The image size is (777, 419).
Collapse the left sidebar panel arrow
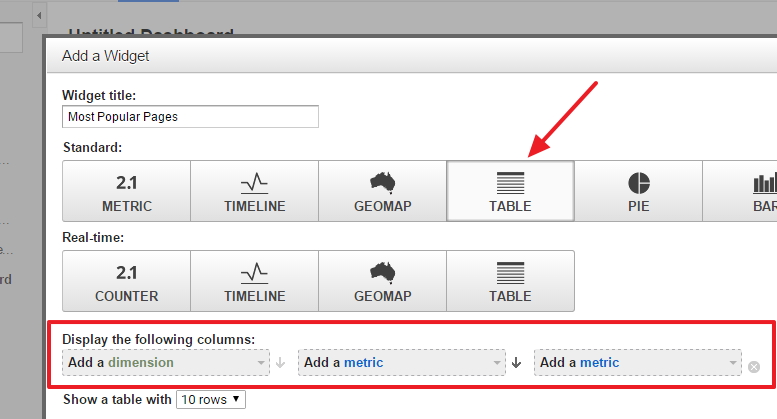[39, 15]
